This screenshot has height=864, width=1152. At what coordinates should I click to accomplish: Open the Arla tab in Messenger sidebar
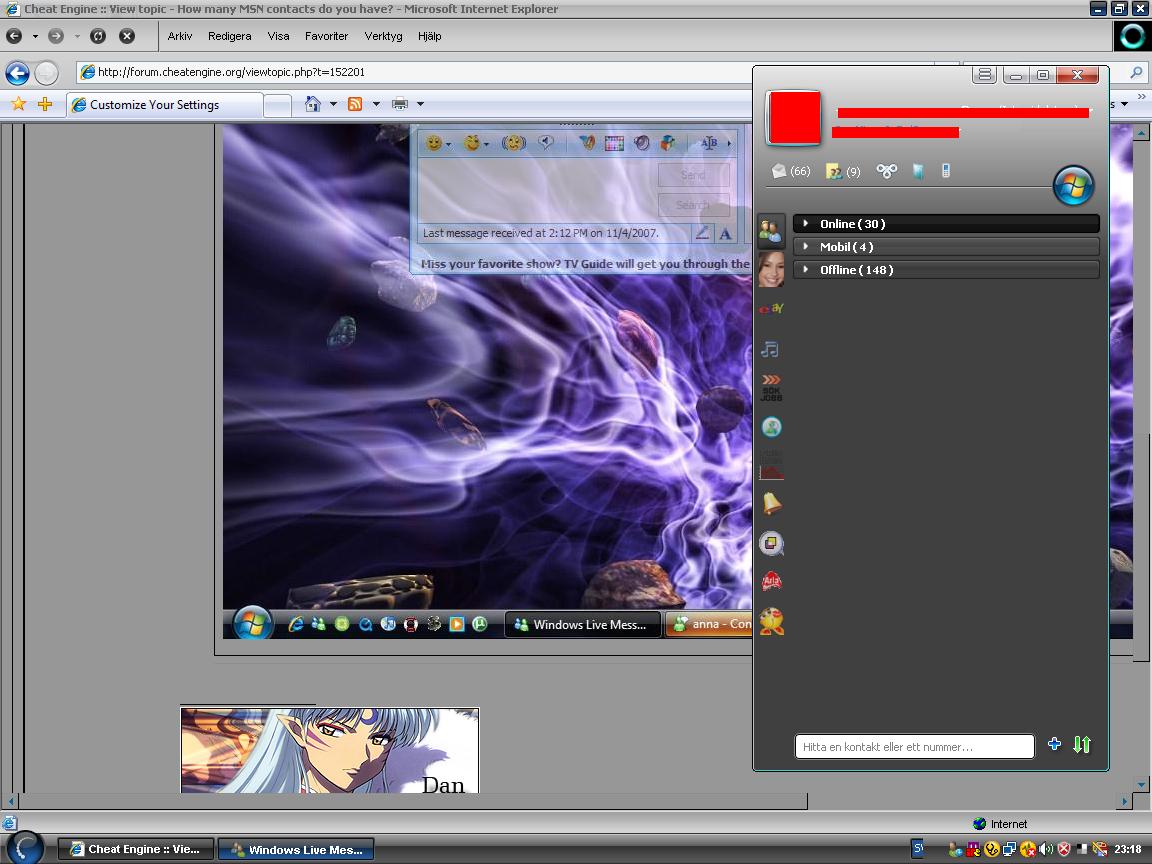pos(771,581)
